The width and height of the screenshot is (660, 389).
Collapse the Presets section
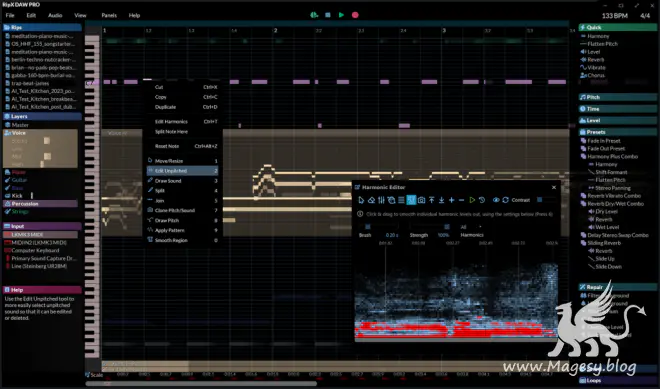[617, 132]
